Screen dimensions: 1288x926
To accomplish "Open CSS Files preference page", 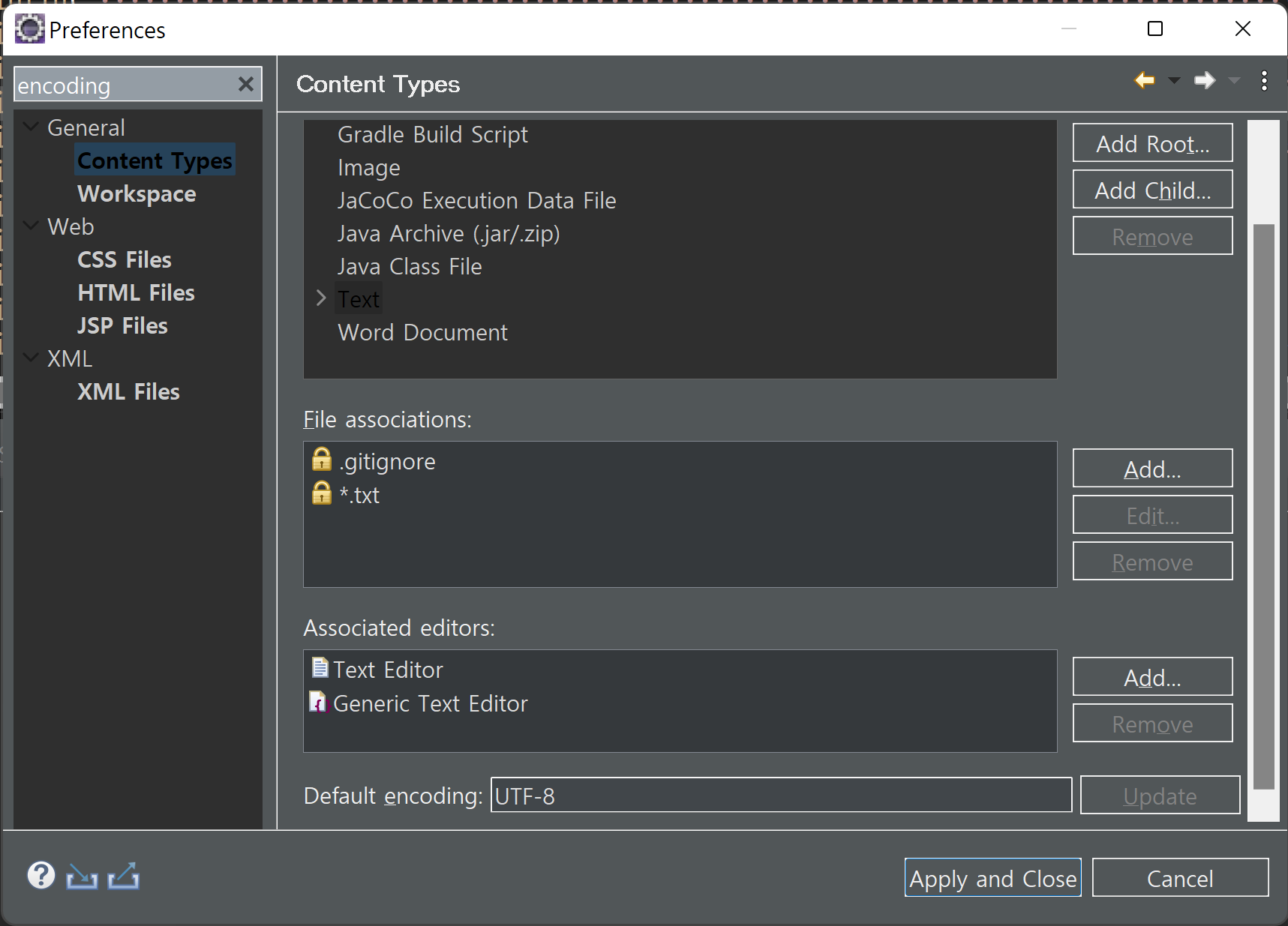I will (x=125, y=259).
